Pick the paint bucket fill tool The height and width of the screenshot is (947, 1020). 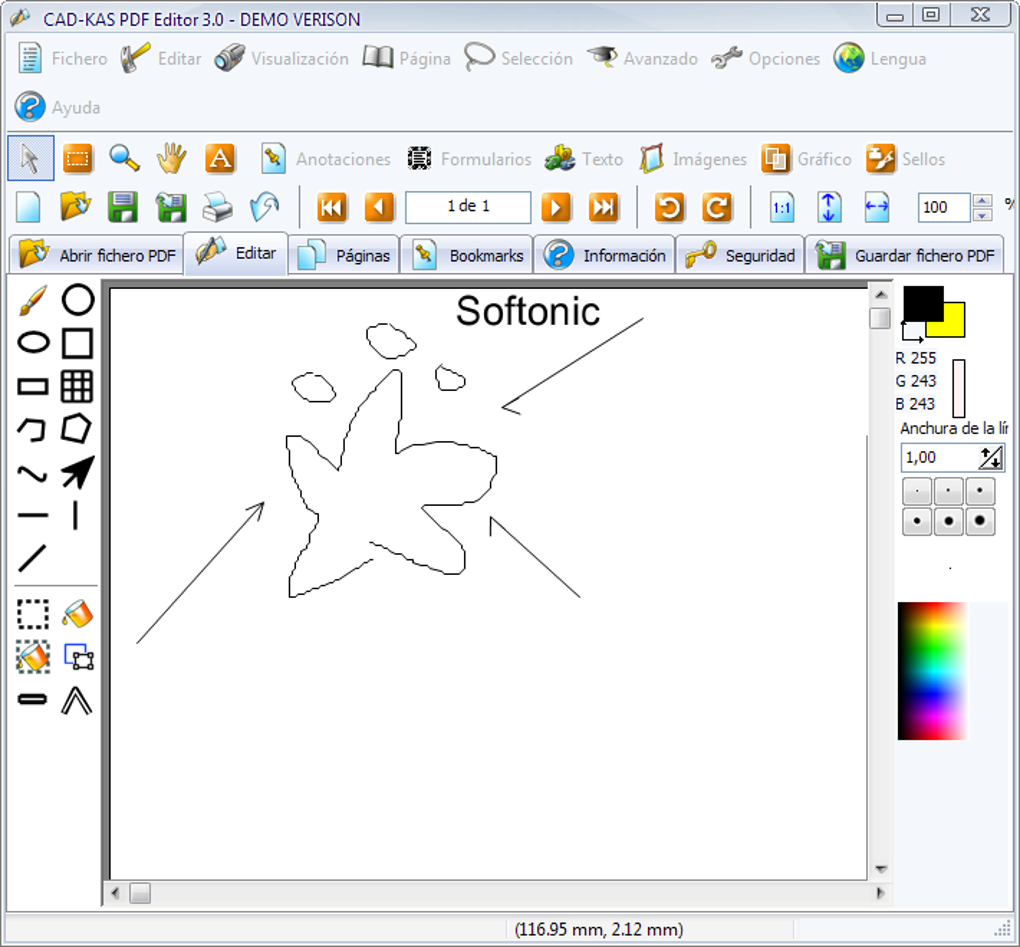77,614
